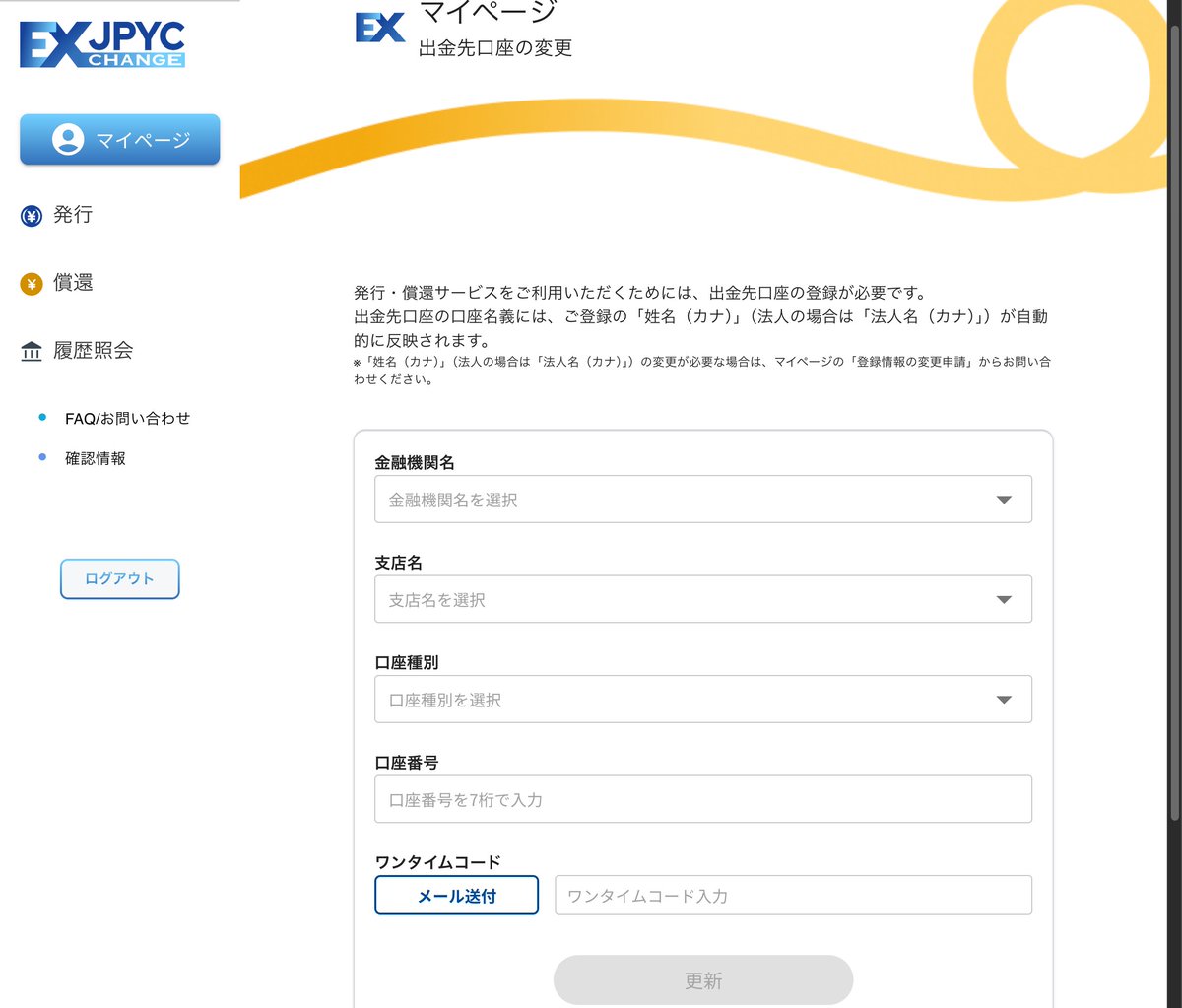Expand the 金融機関名 dropdown arrow

pos(1004,500)
